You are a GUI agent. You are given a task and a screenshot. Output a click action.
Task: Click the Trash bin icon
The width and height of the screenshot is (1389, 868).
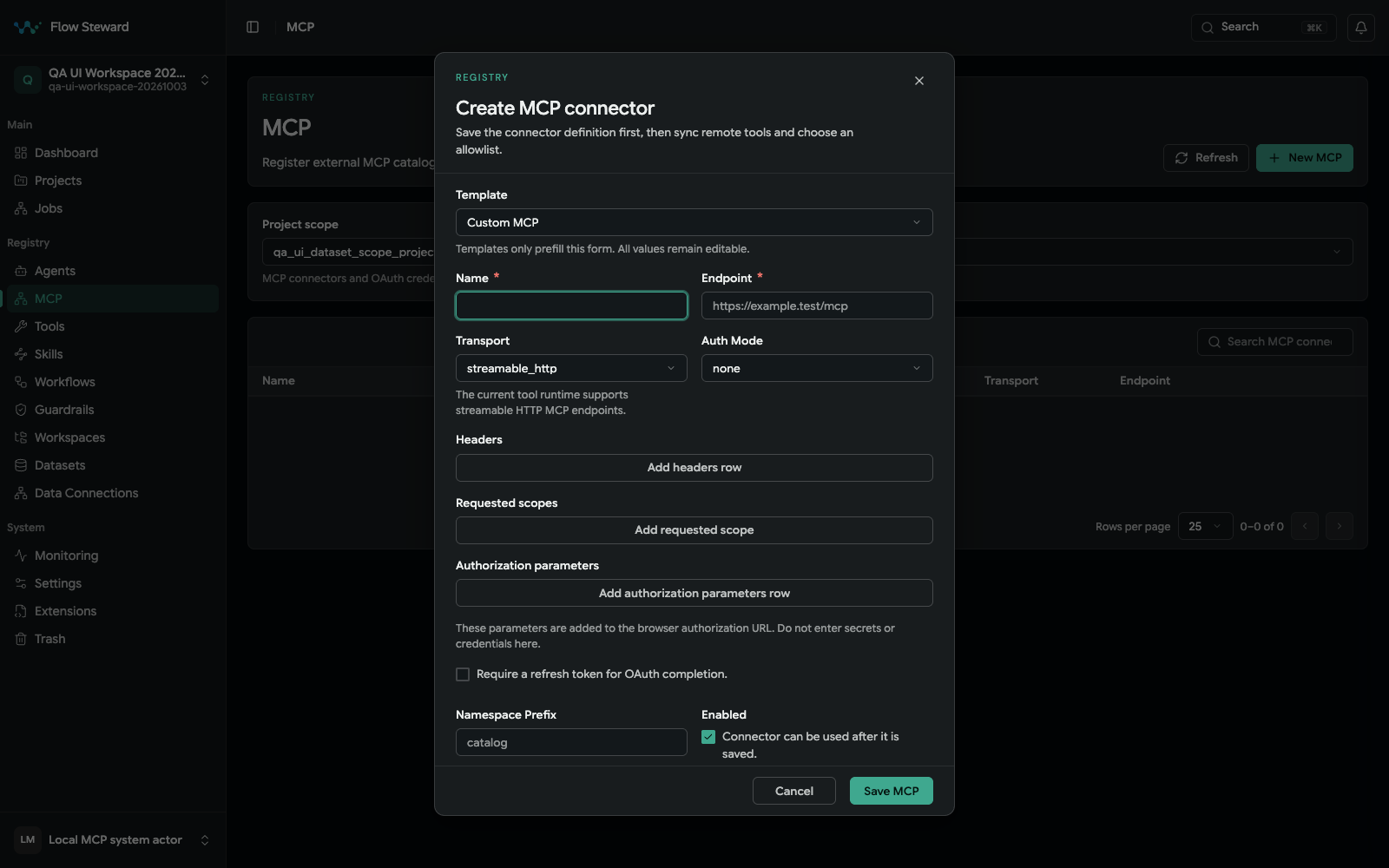tap(21, 639)
